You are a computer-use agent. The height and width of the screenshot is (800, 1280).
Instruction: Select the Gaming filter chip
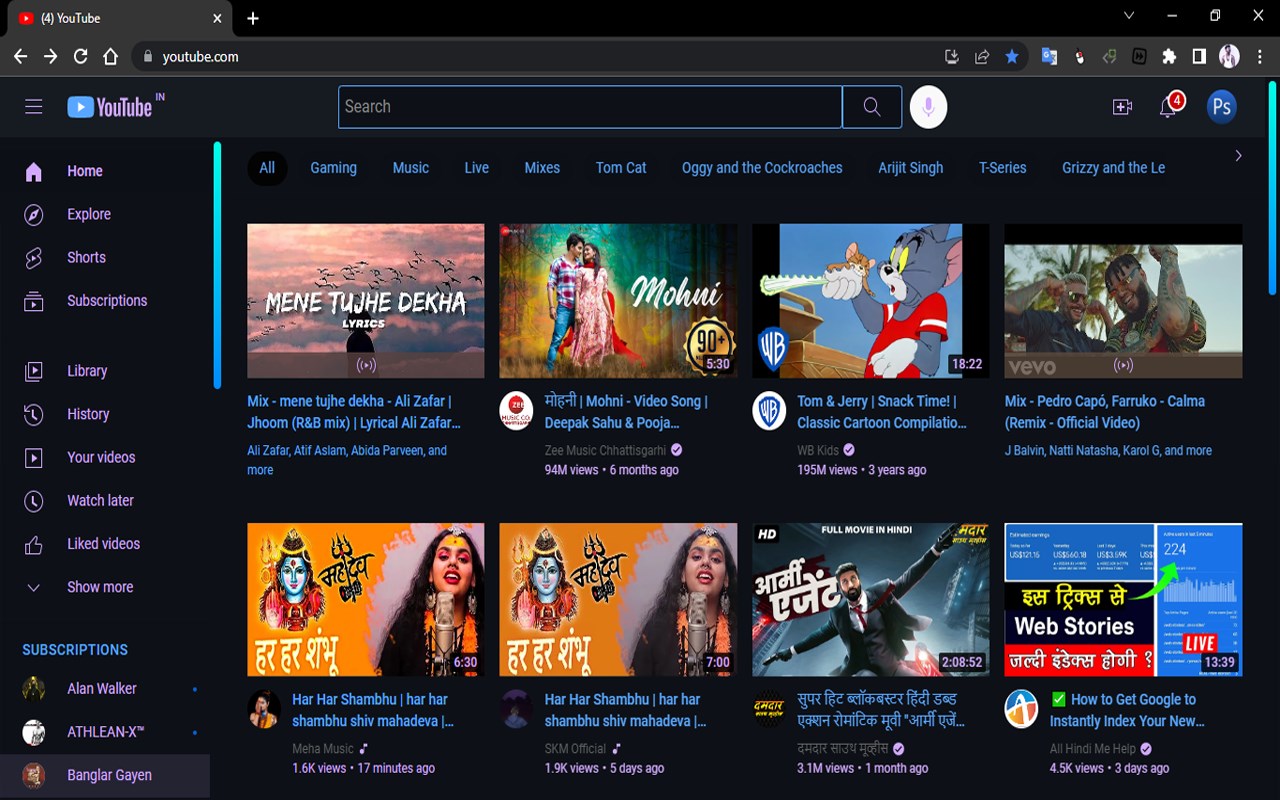point(333,168)
